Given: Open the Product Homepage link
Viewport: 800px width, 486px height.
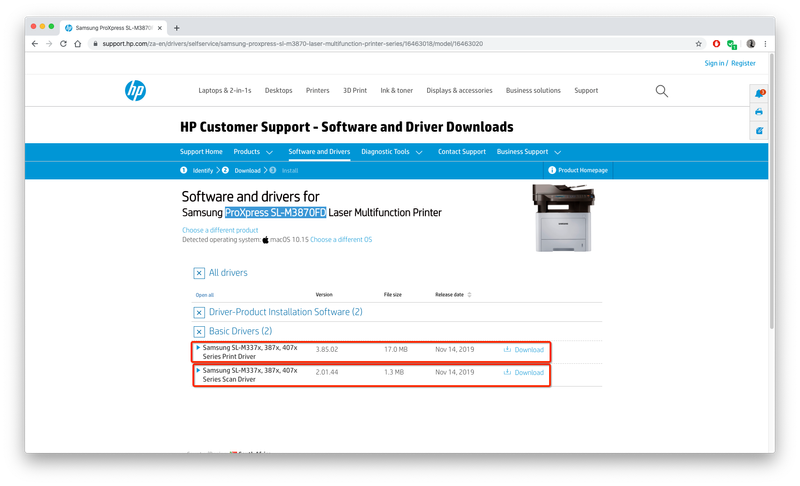Looking at the screenshot, I should 583,170.
